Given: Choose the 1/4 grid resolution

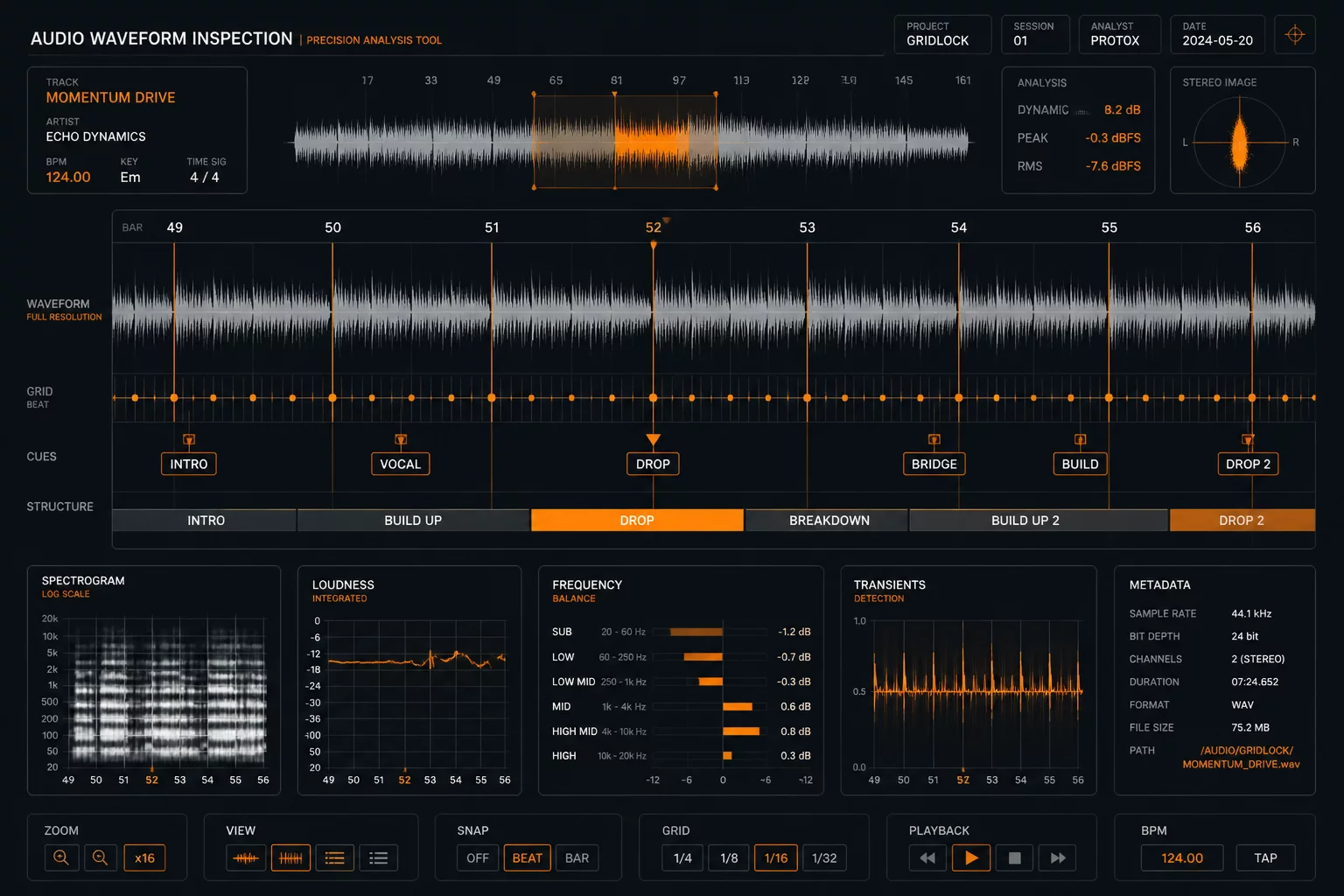Looking at the screenshot, I should [683, 857].
